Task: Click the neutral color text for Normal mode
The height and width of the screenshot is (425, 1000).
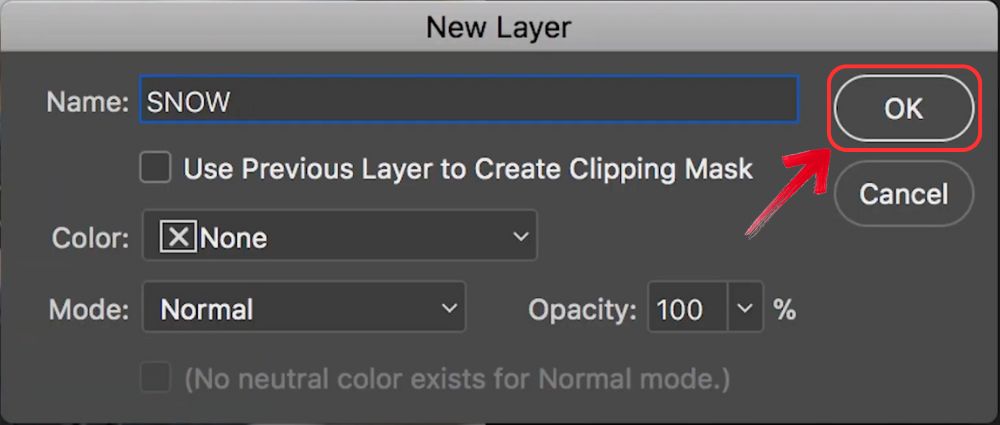Action: (x=457, y=379)
